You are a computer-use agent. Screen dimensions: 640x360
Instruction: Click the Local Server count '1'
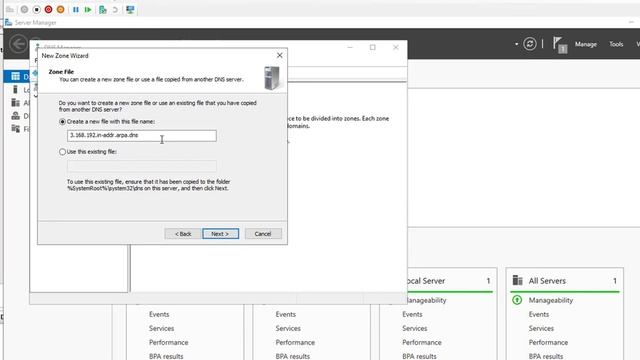coord(488,281)
